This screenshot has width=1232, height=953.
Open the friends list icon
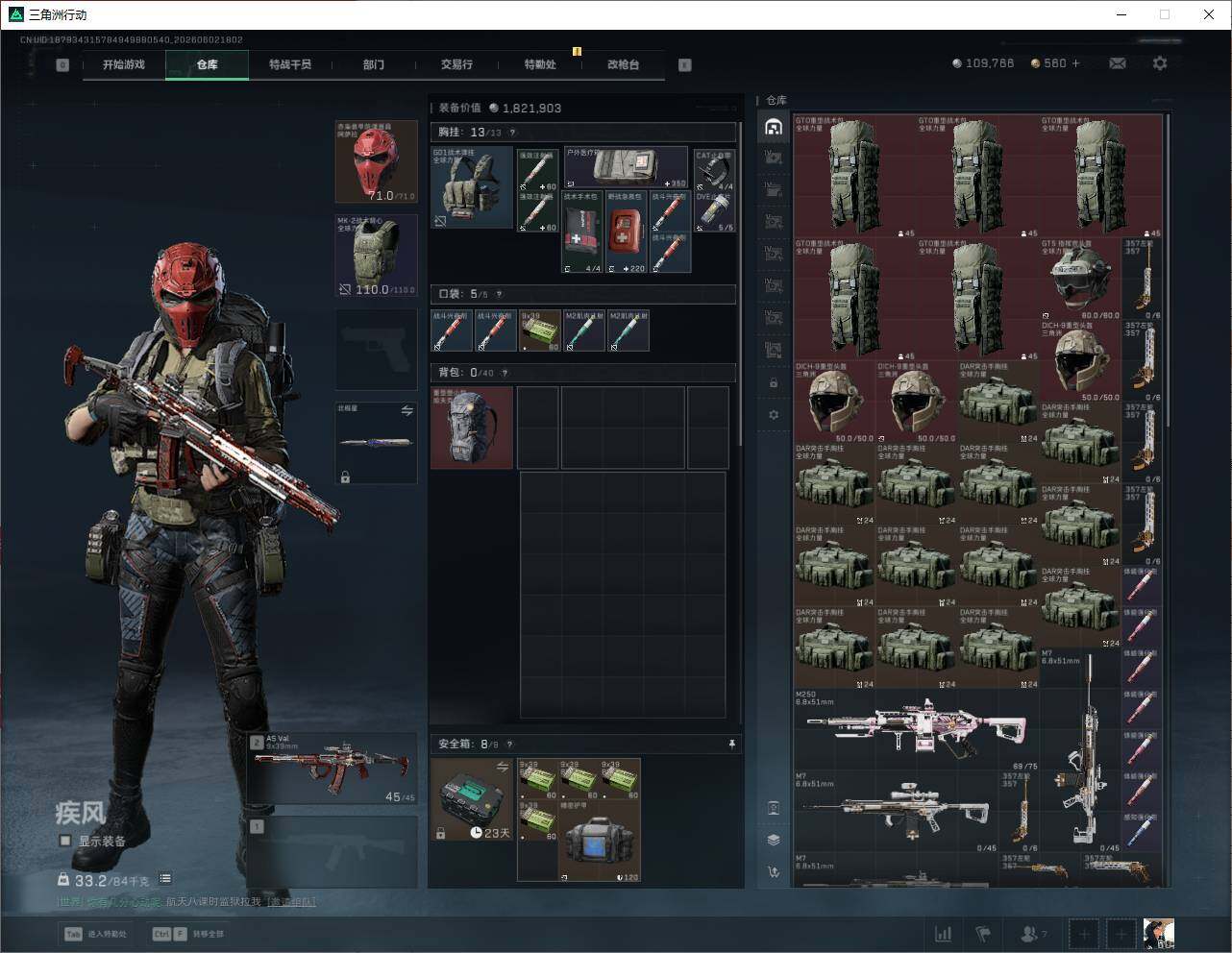[1033, 934]
